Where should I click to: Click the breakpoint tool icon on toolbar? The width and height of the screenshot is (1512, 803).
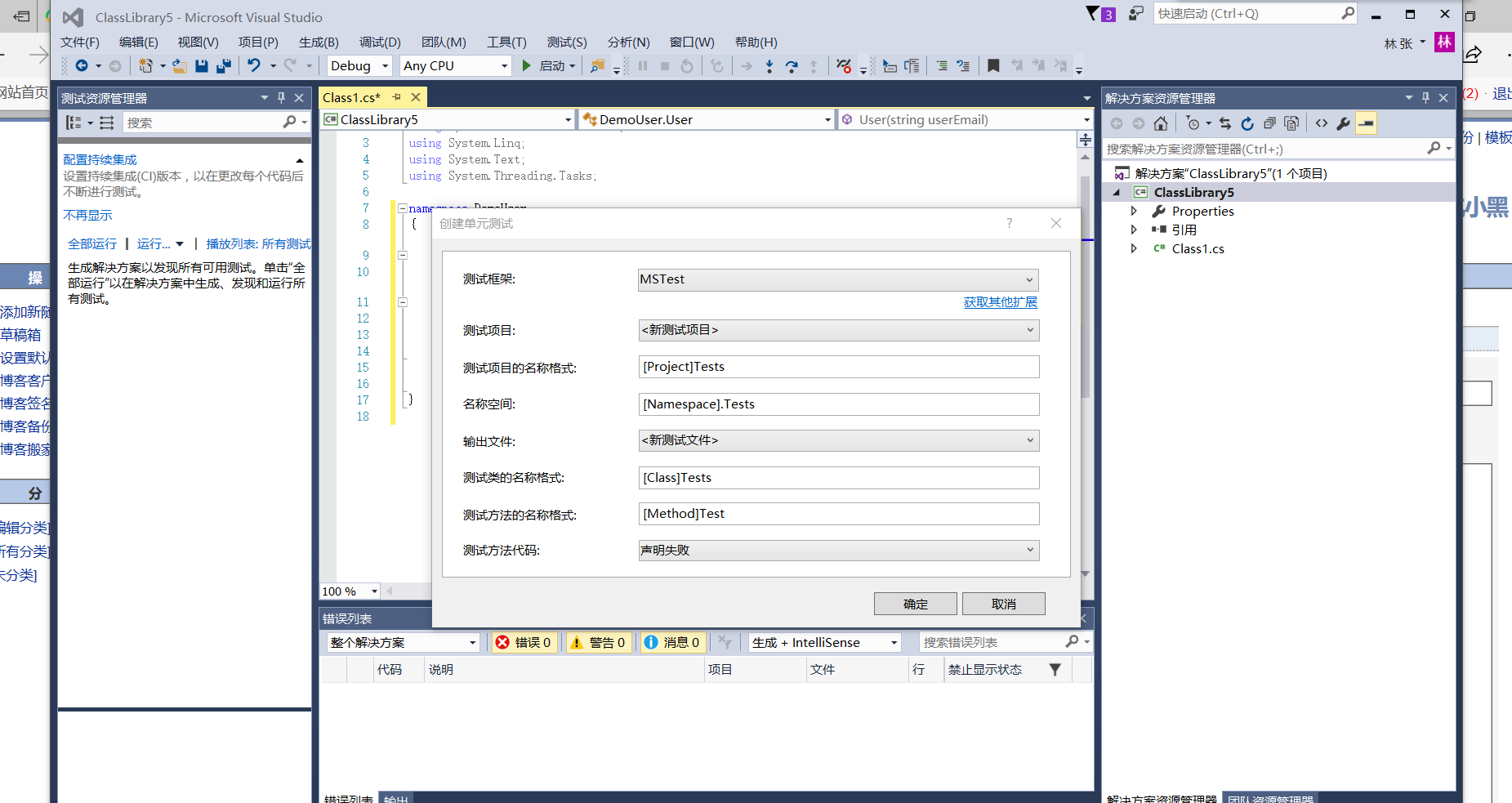click(844, 66)
